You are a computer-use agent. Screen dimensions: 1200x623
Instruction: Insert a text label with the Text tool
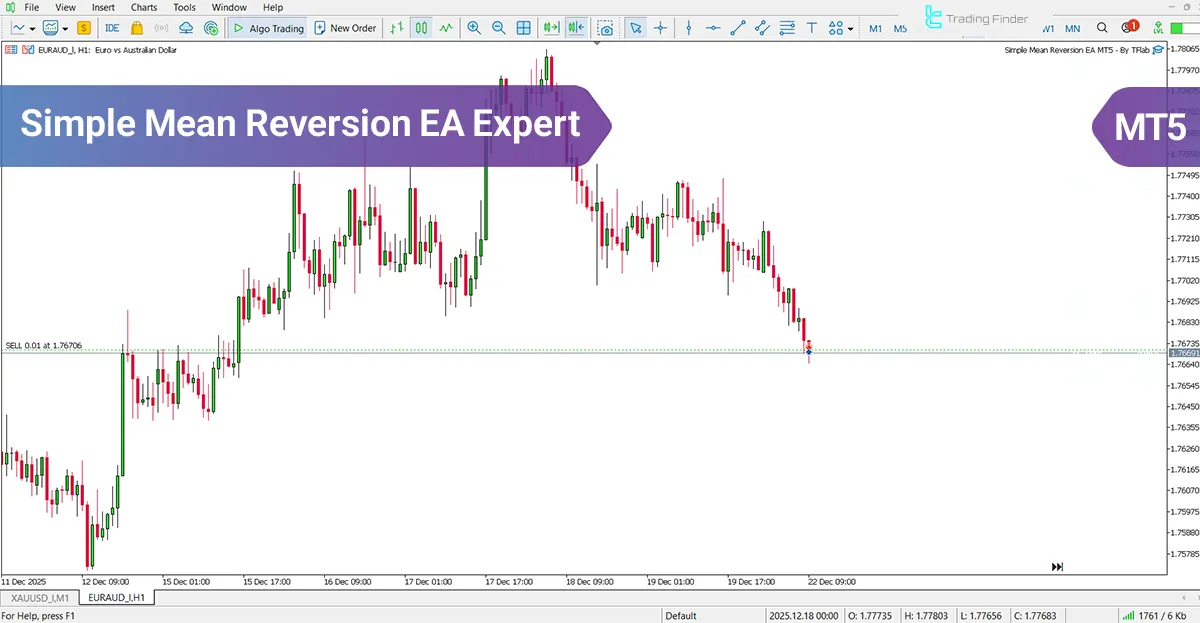(810, 28)
